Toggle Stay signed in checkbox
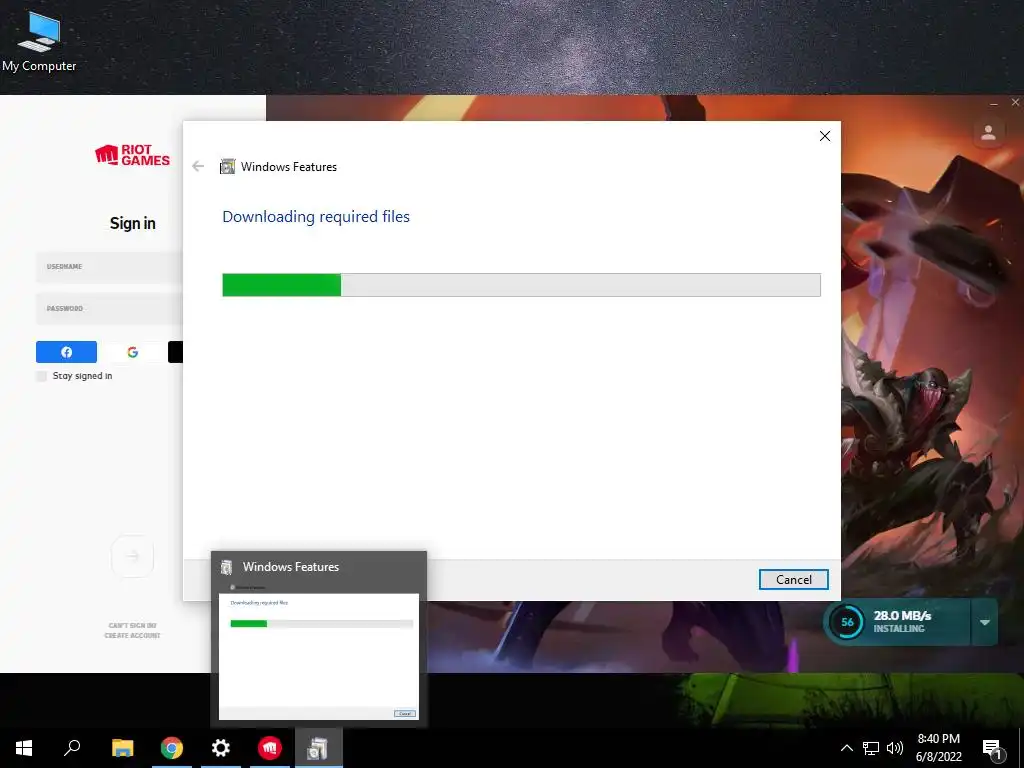 (x=42, y=376)
